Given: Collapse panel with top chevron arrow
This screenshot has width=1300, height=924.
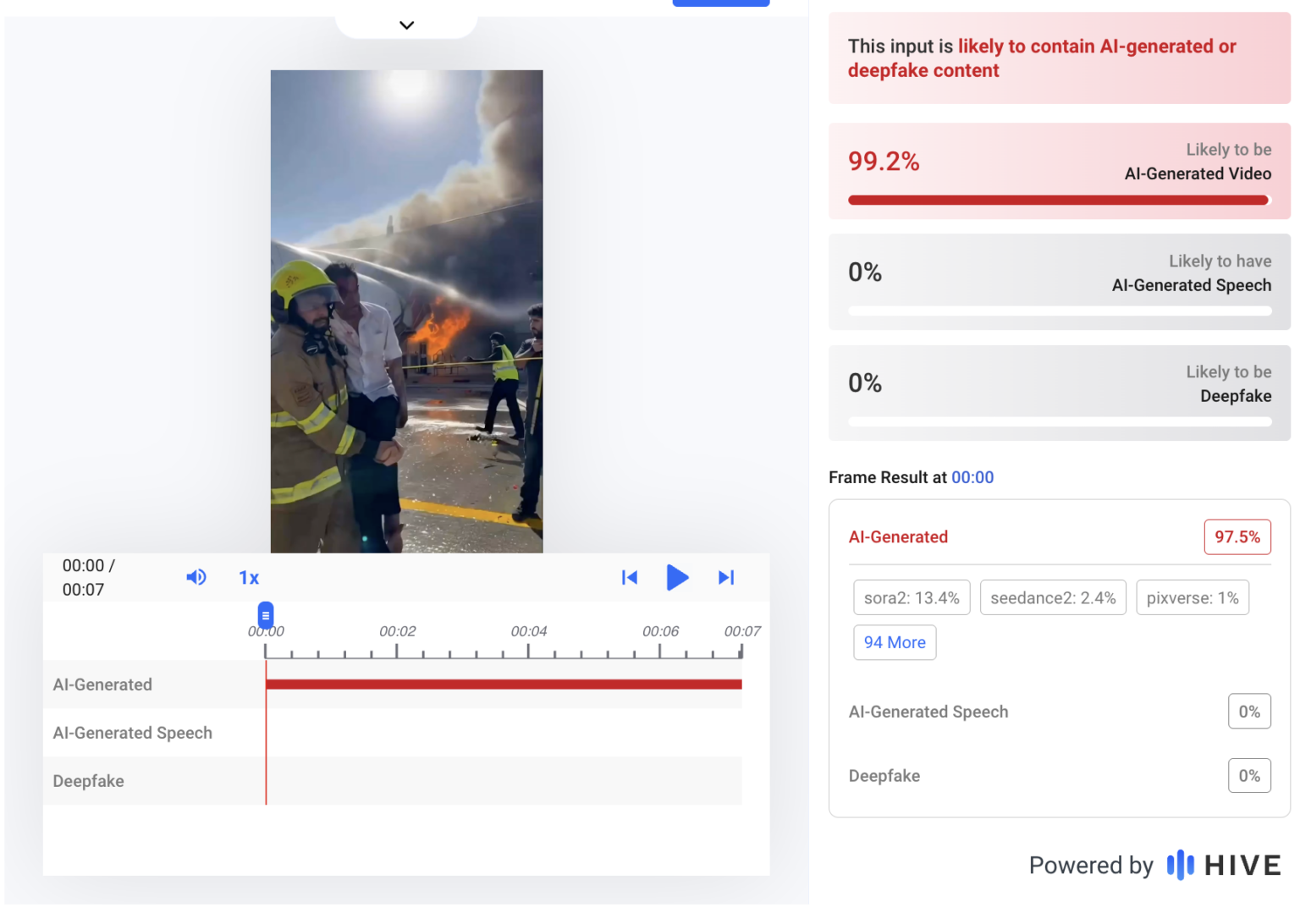Looking at the screenshot, I should (406, 25).
